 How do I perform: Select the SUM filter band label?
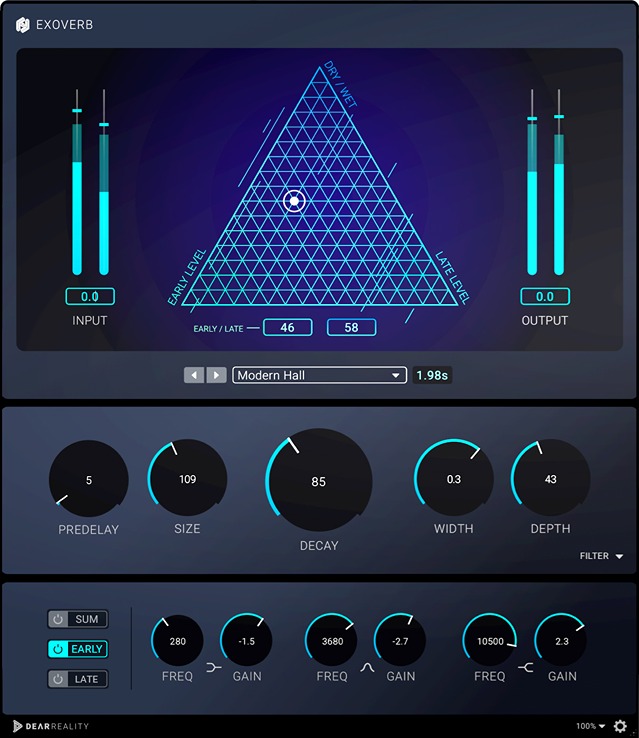click(x=87, y=619)
